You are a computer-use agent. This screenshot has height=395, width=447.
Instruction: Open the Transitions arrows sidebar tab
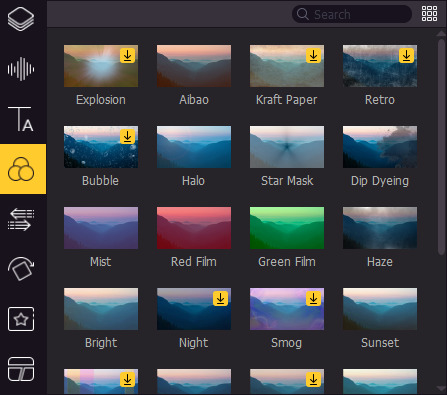[x=21, y=219]
